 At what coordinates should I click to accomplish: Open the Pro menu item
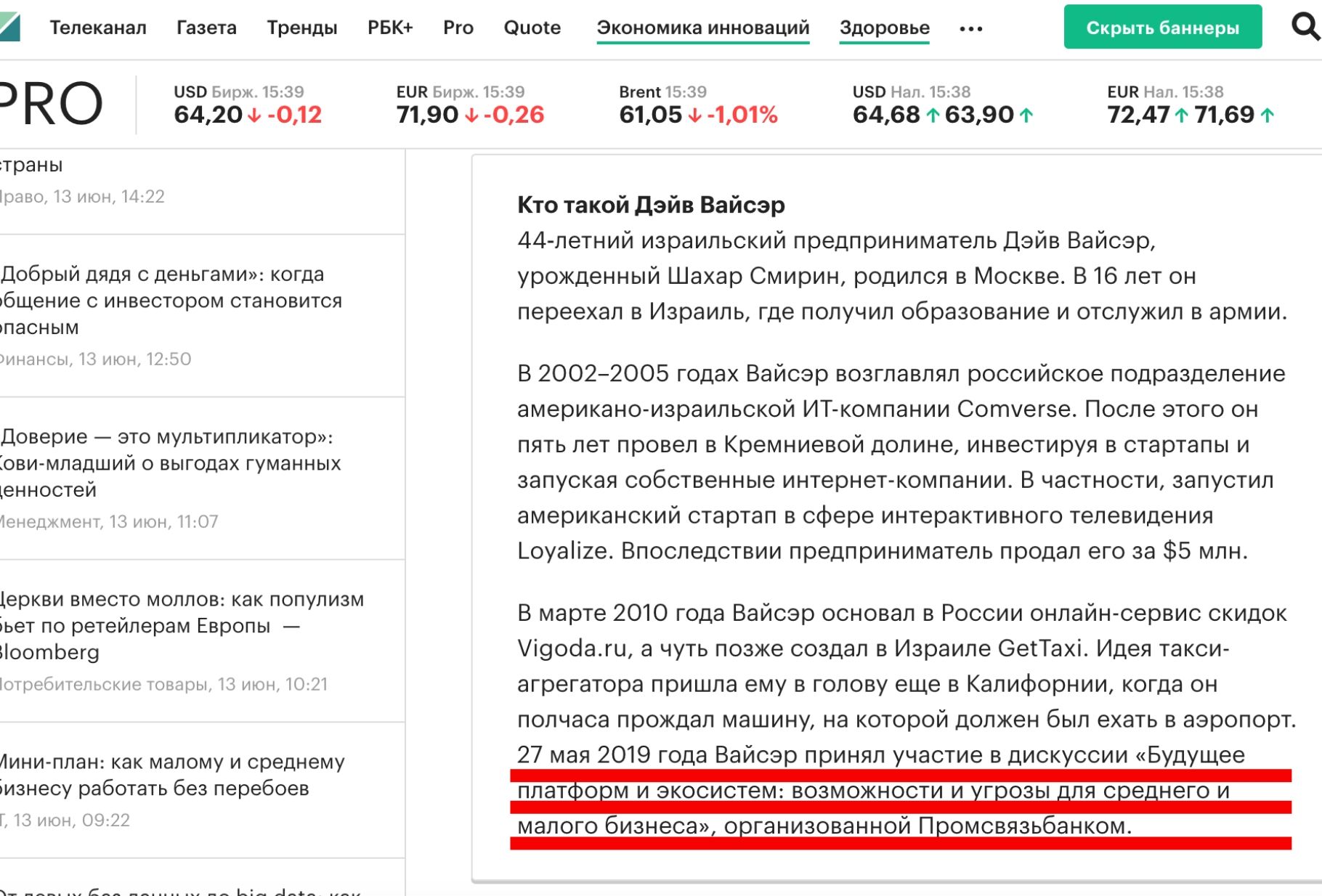[458, 28]
